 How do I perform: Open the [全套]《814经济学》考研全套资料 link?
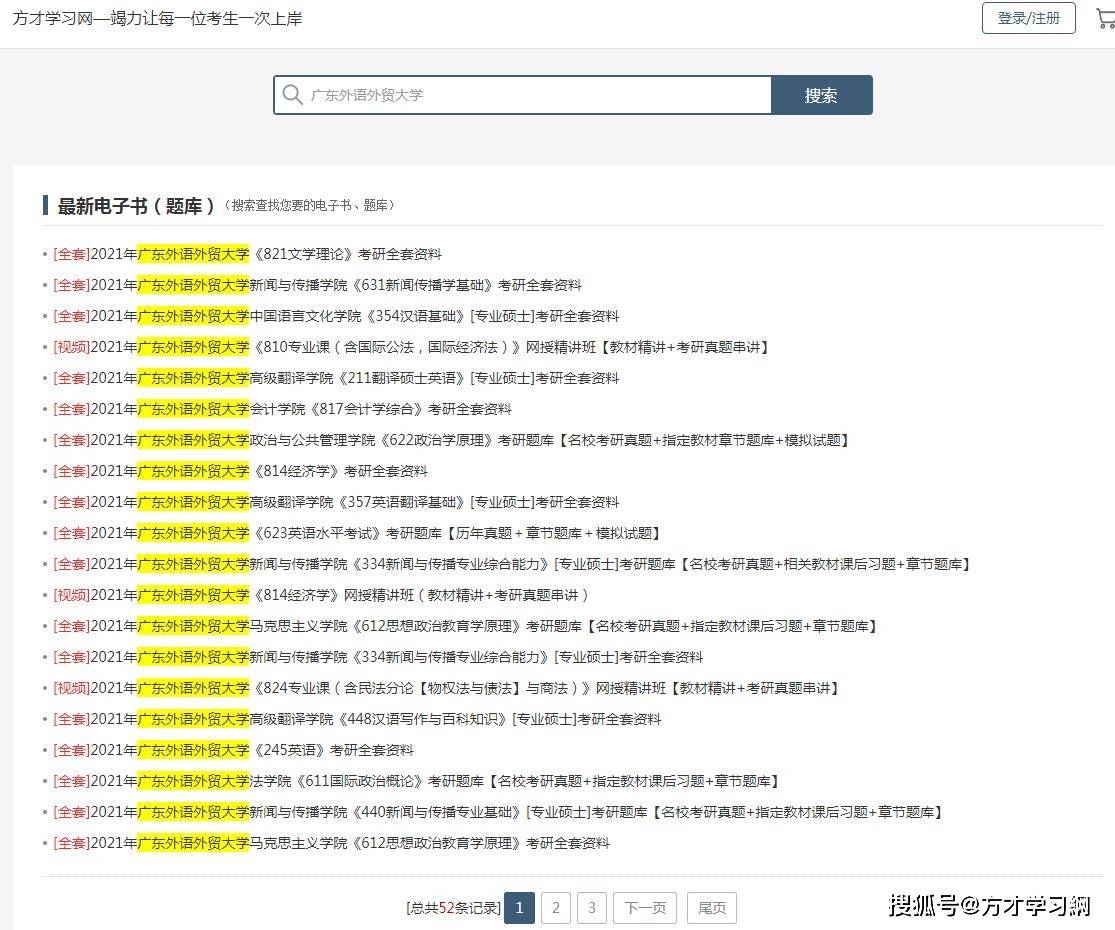[x=240, y=471]
